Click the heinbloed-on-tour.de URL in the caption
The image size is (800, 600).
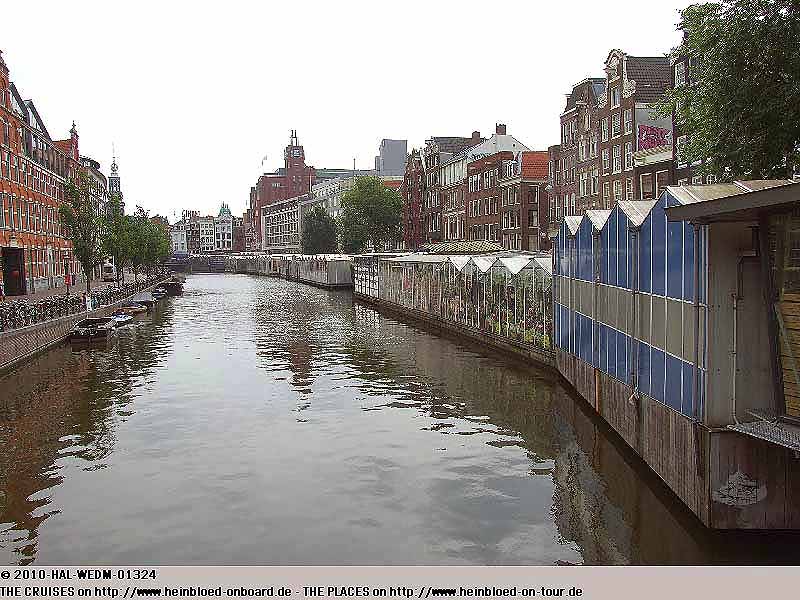486,592
